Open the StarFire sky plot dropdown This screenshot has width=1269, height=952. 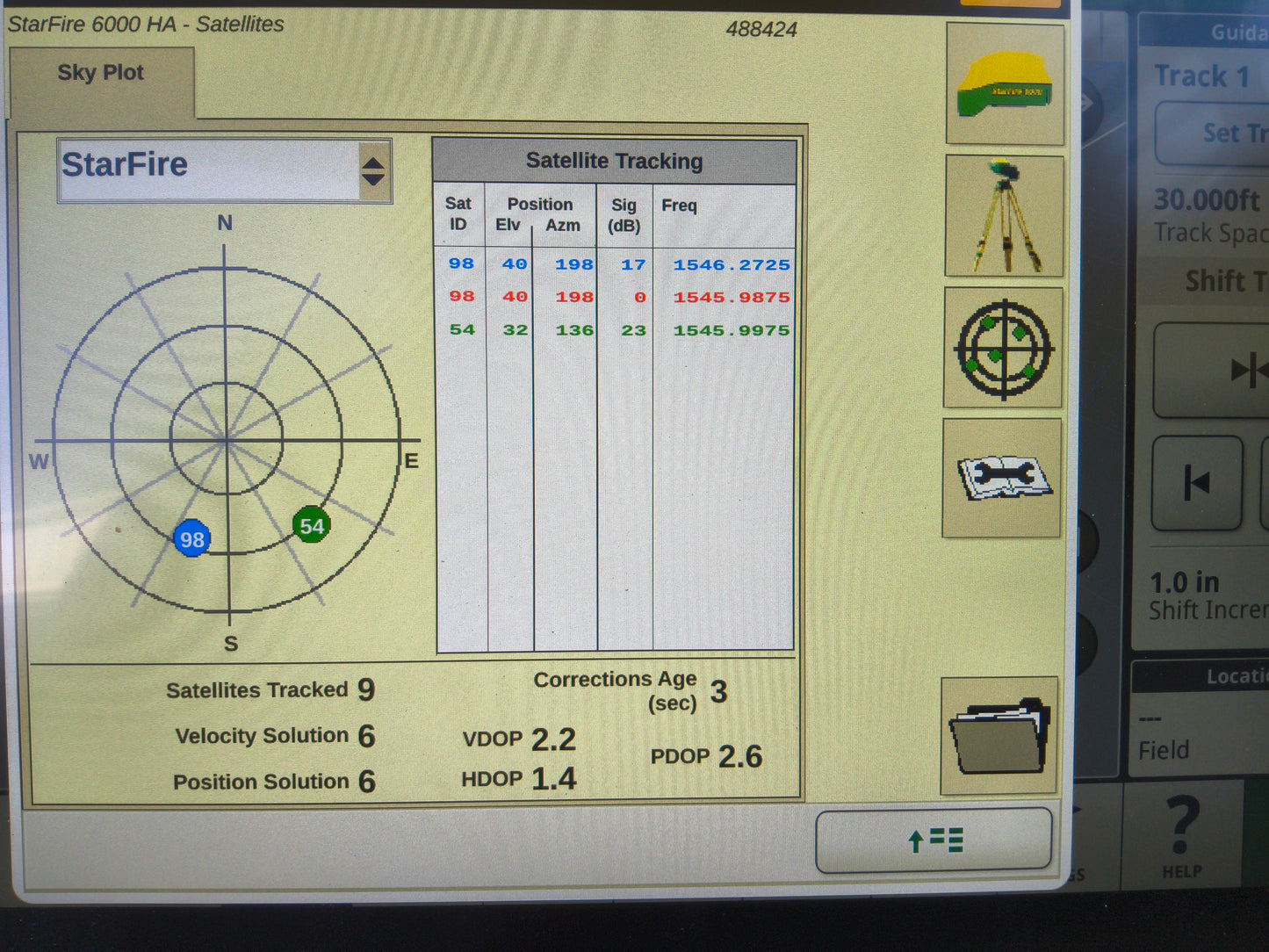pos(224,170)
